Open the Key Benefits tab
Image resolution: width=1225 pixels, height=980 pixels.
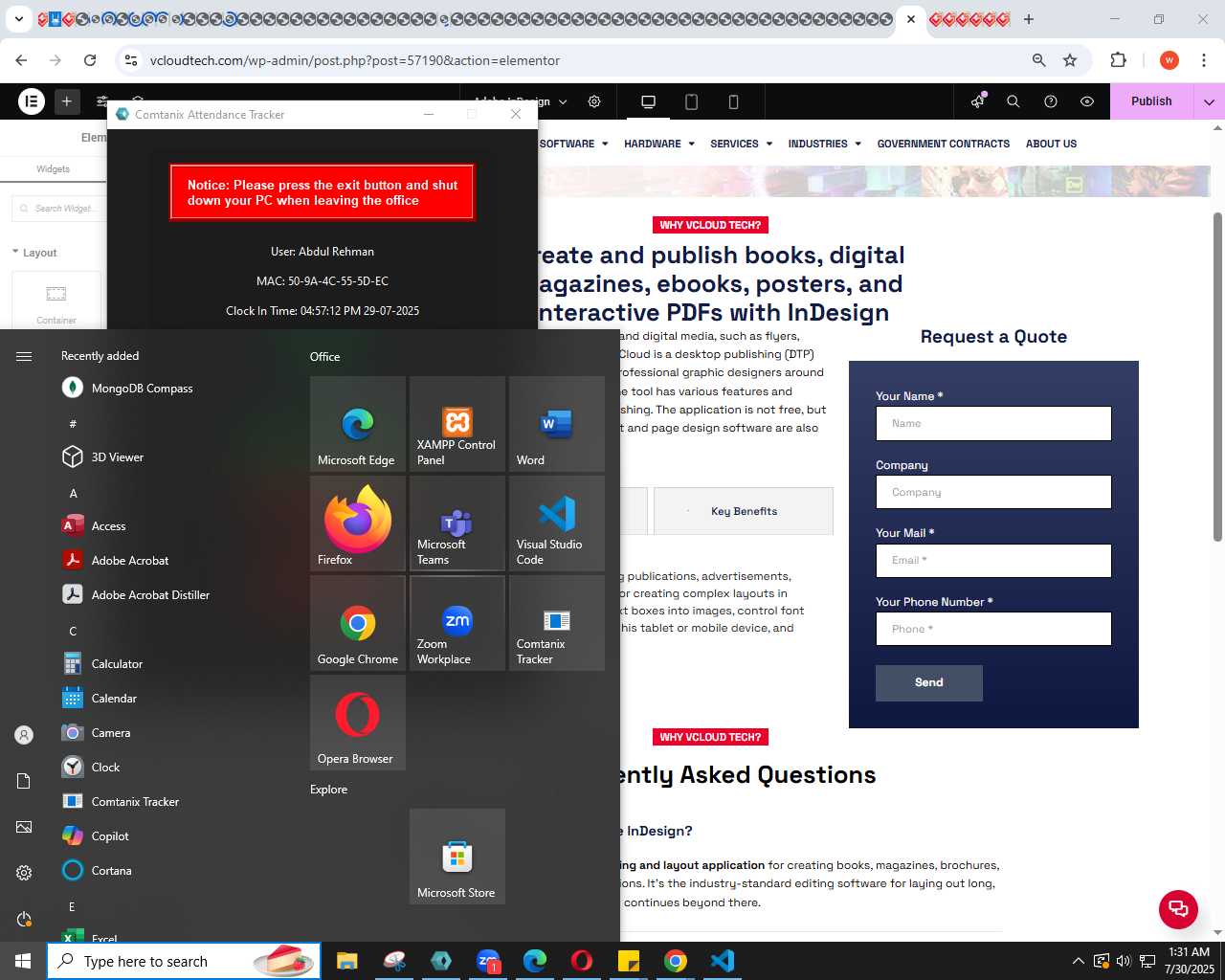point(744,511)
